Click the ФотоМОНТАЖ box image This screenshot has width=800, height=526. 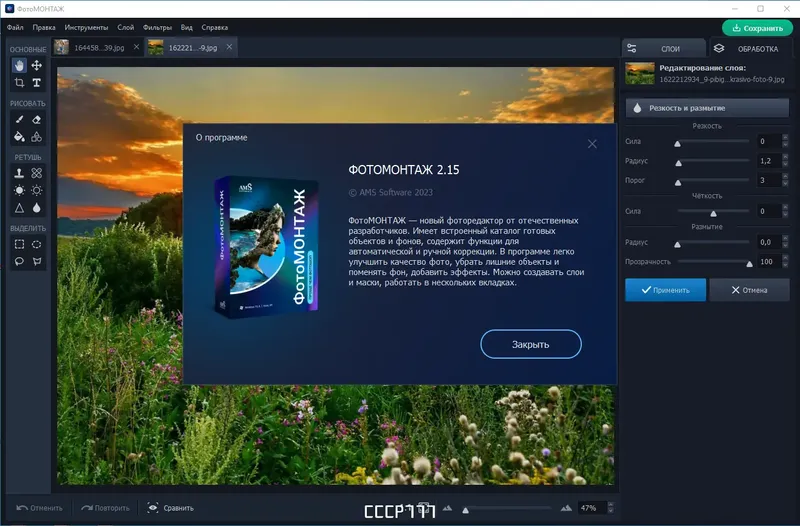pyautogui.click(x=266, y=246)
